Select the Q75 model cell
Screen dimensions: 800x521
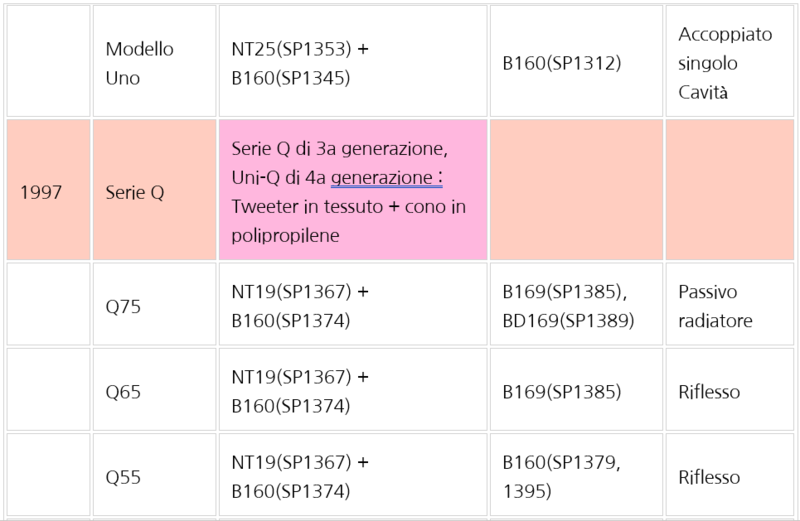tap(154, 306)
